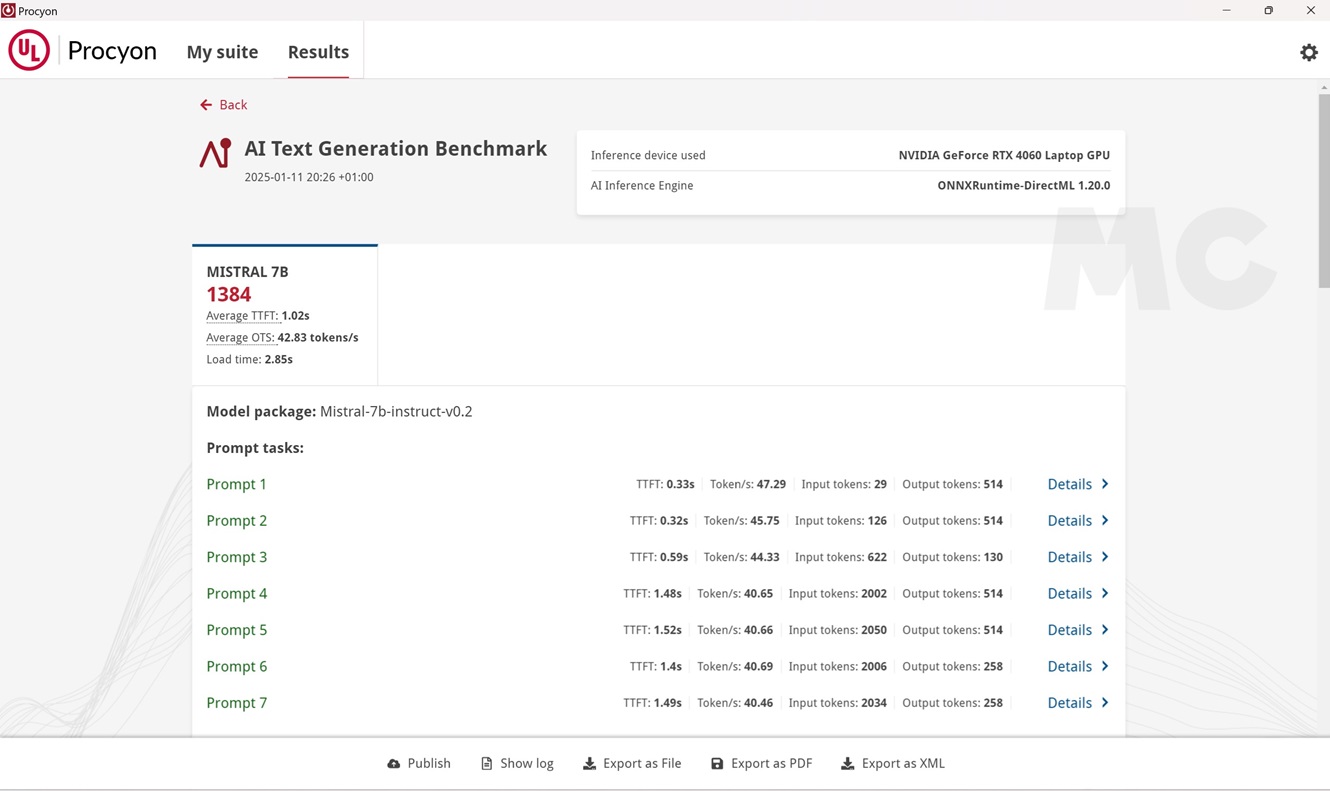Open the Prompt 6 link
This screenshot has height=791, width=1330.
237,667
